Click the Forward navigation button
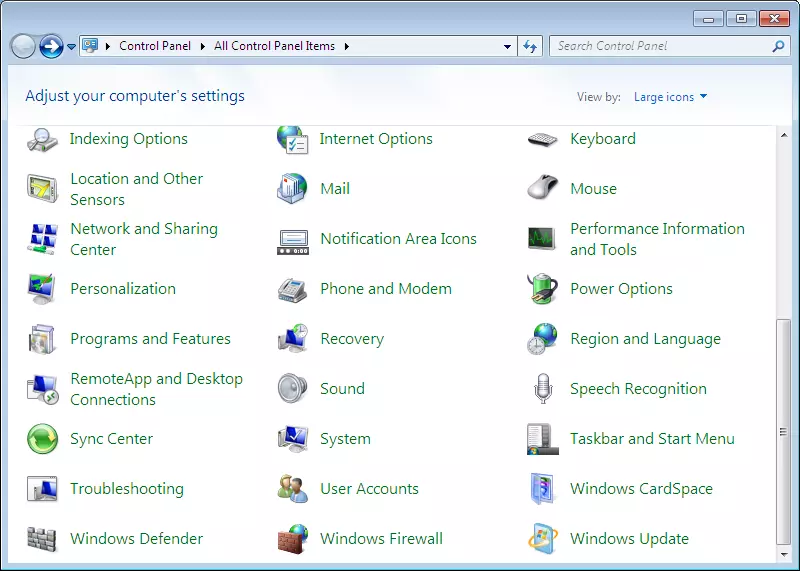Screen dimensions: 800x571 52,46
